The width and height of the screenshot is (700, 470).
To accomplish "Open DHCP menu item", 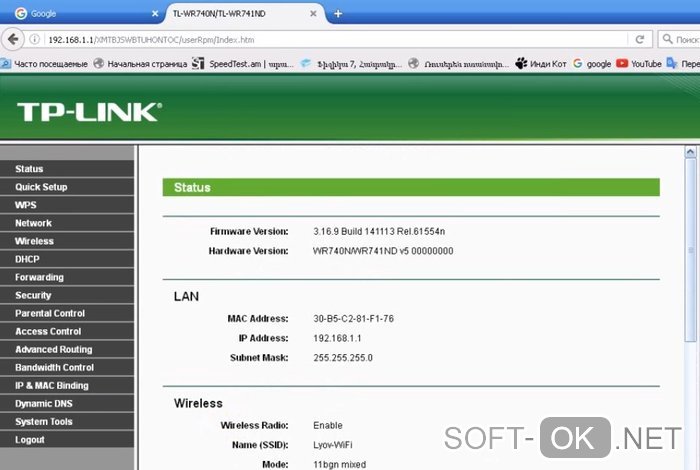I will pos(67,259).
